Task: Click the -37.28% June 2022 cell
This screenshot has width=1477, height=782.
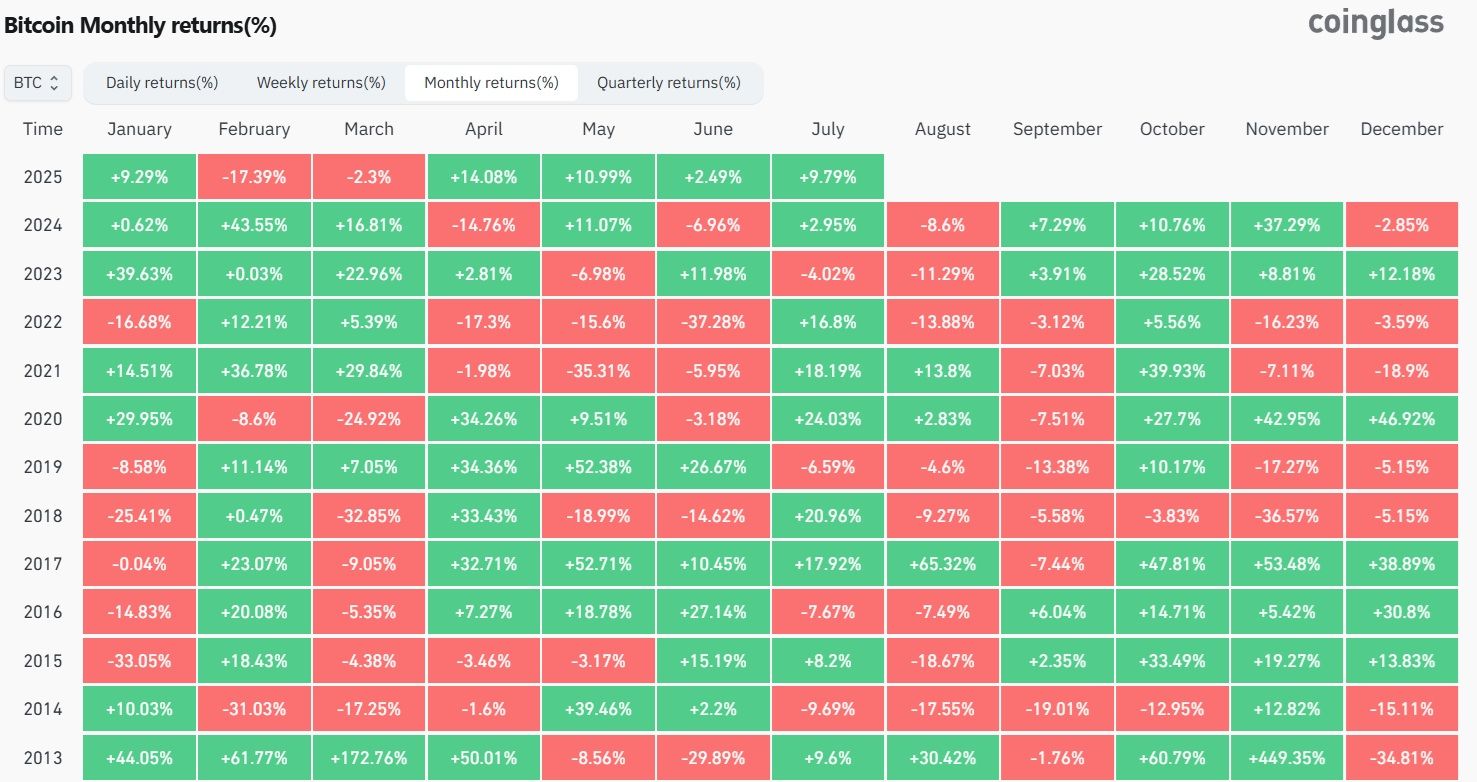Action: point(713,322)
